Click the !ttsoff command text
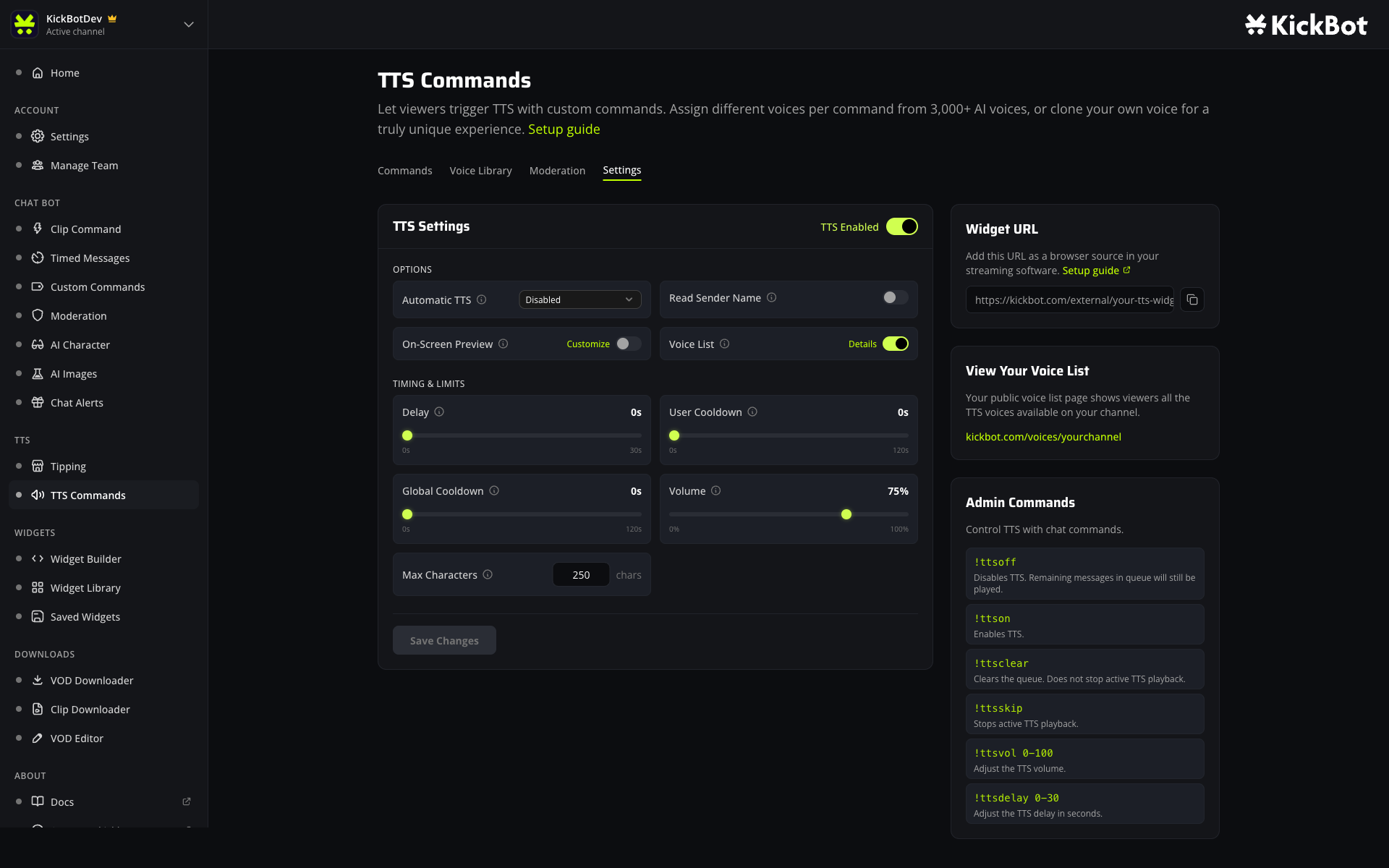1389x868 pixels. (x=995, y=562)
